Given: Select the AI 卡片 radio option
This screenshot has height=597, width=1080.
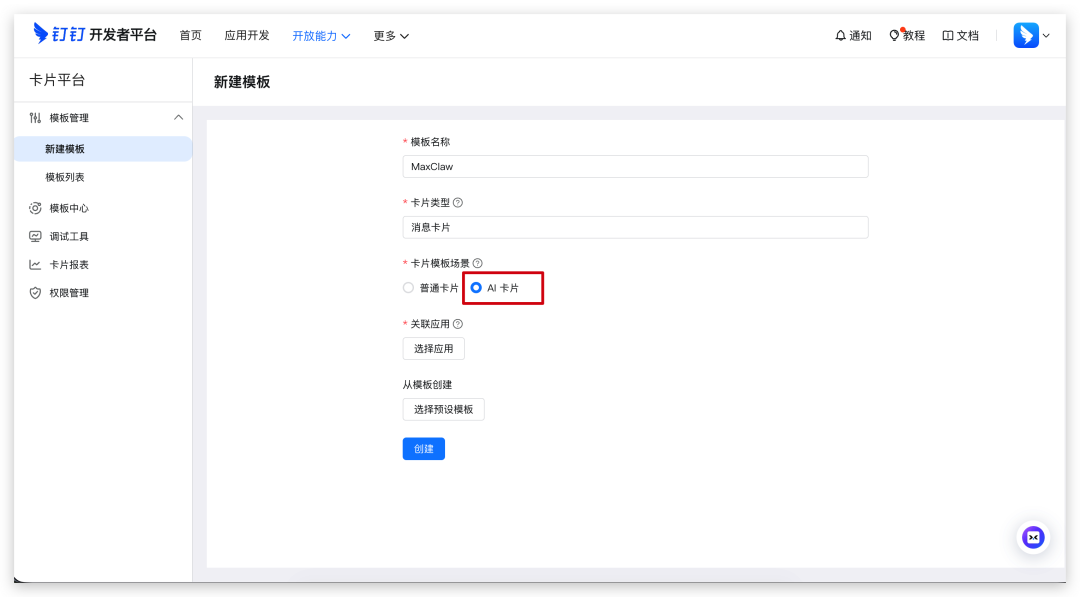Looking at the screenshot, I should point(476,288).
